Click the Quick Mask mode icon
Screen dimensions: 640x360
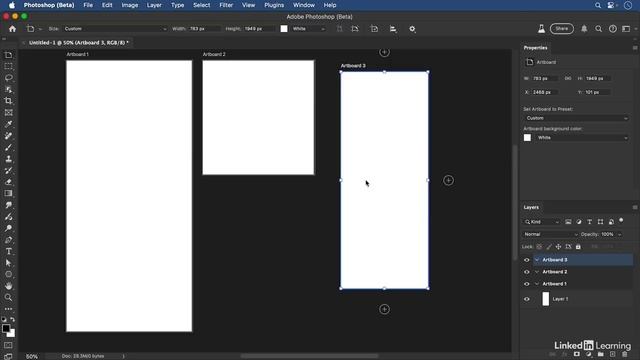click(x=8, y=346)
